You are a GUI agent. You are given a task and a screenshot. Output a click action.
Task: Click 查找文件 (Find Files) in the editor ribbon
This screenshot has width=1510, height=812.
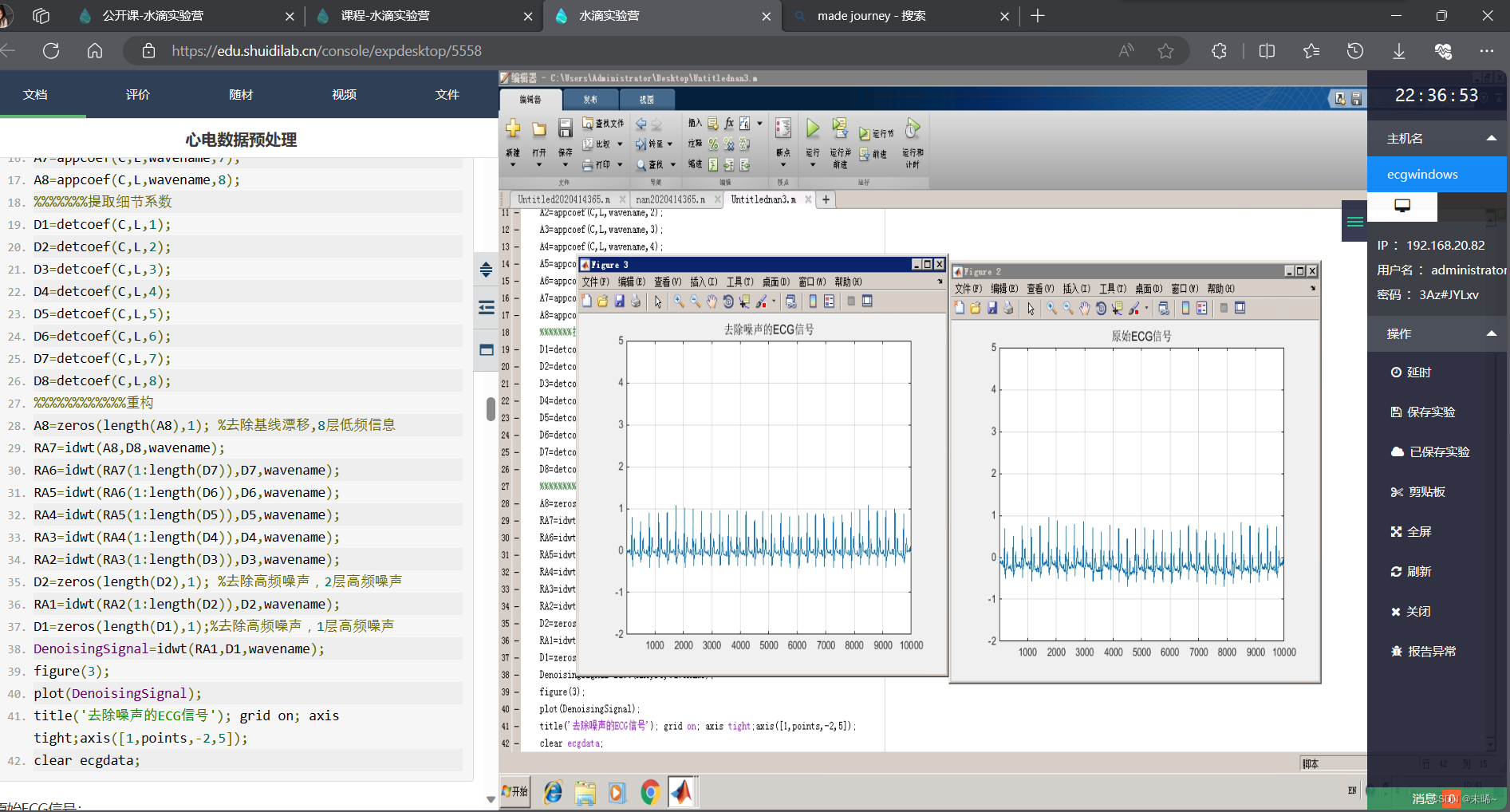tap(603, 123)
